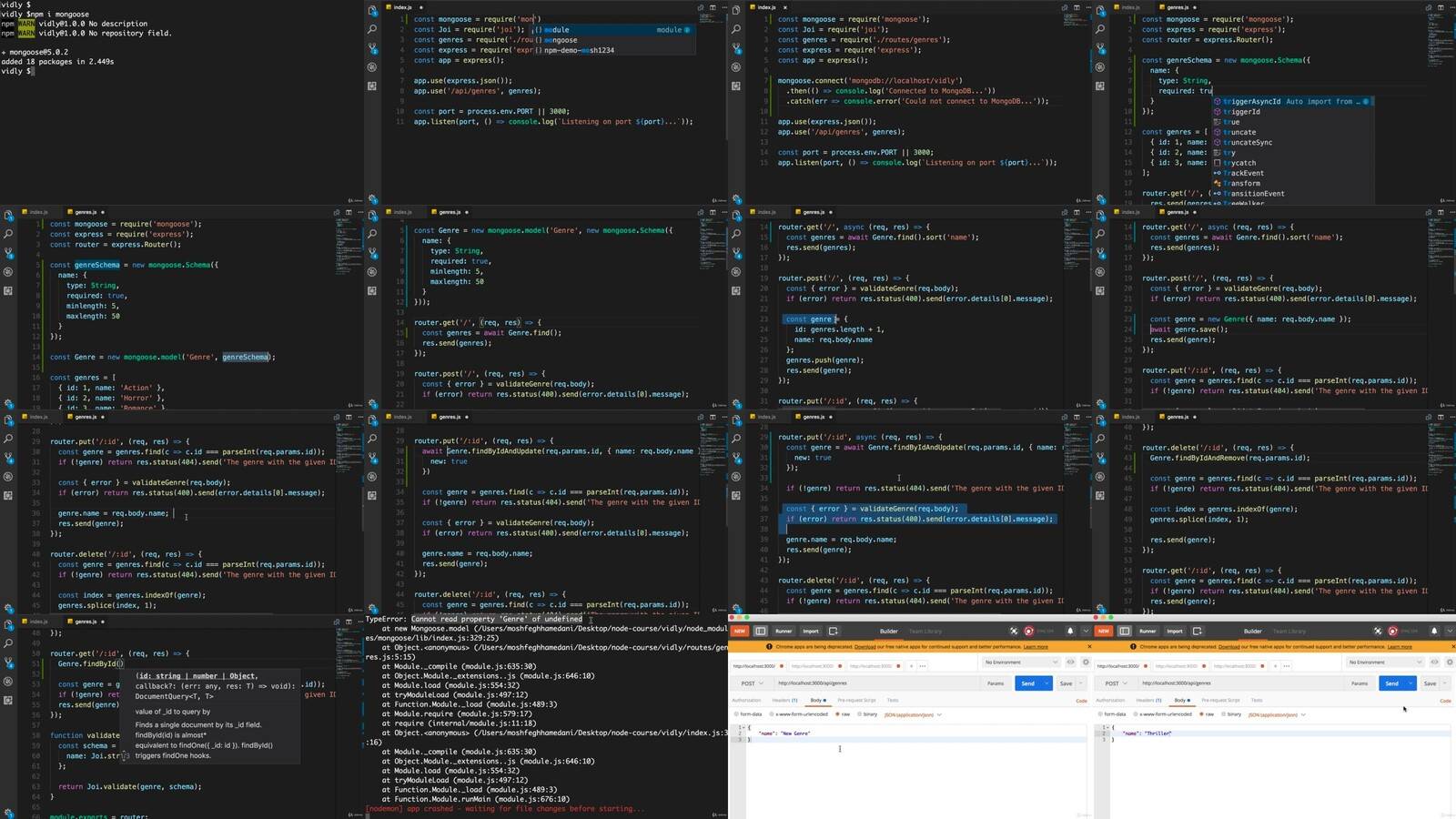Select genres.js tab in editor with triggerAsyncId suggestions

click(1178, 7)
